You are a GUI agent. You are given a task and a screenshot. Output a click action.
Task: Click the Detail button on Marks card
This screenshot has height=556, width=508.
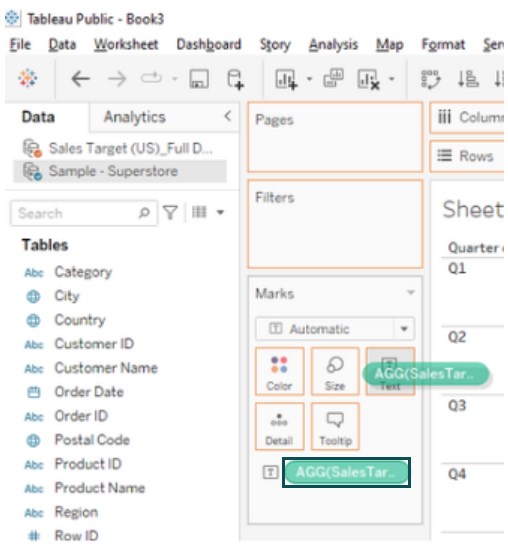click(x=279, y=427)
